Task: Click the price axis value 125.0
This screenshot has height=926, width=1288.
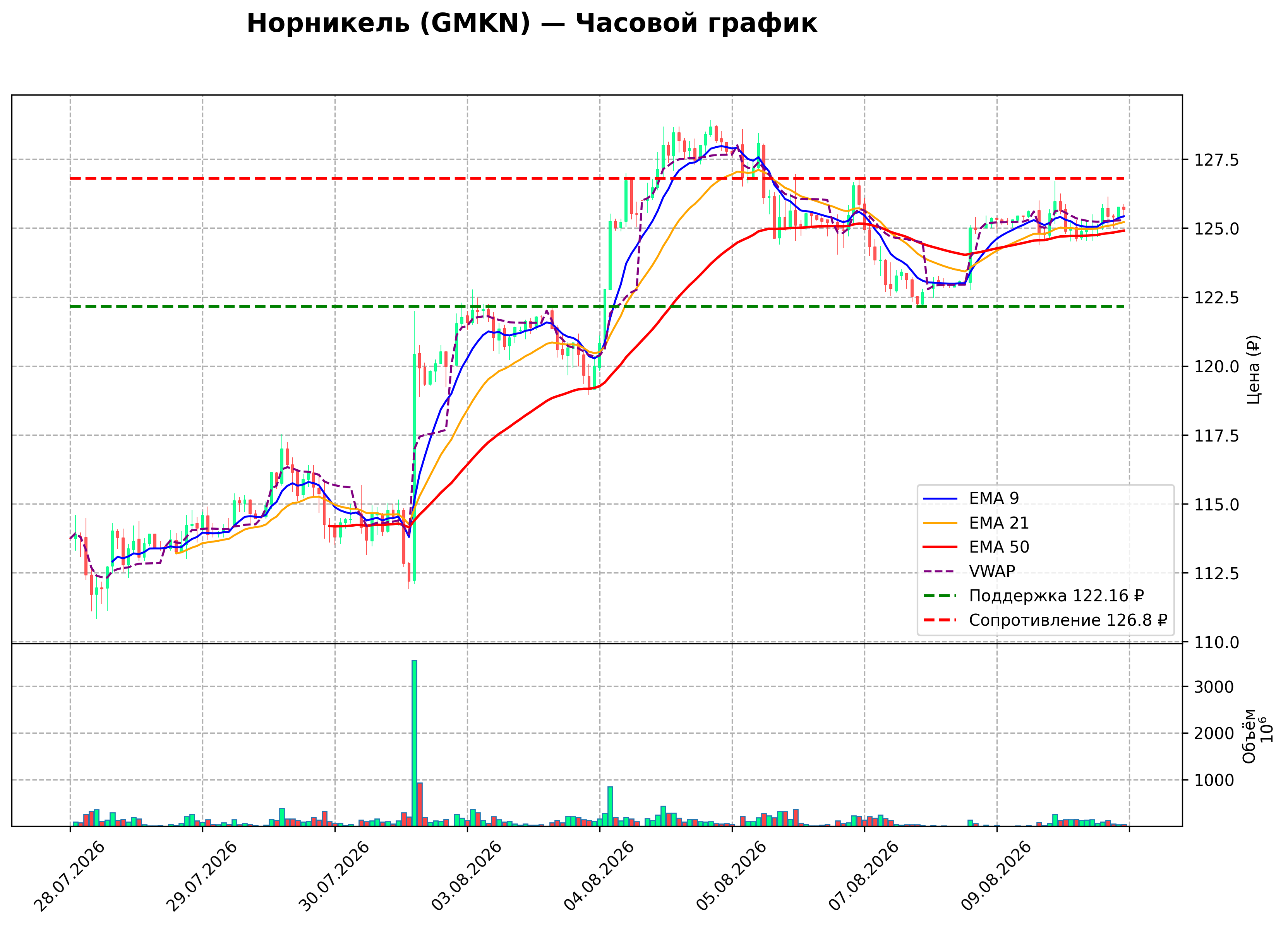Action: pyautogui.click(x=1216, y=229)
